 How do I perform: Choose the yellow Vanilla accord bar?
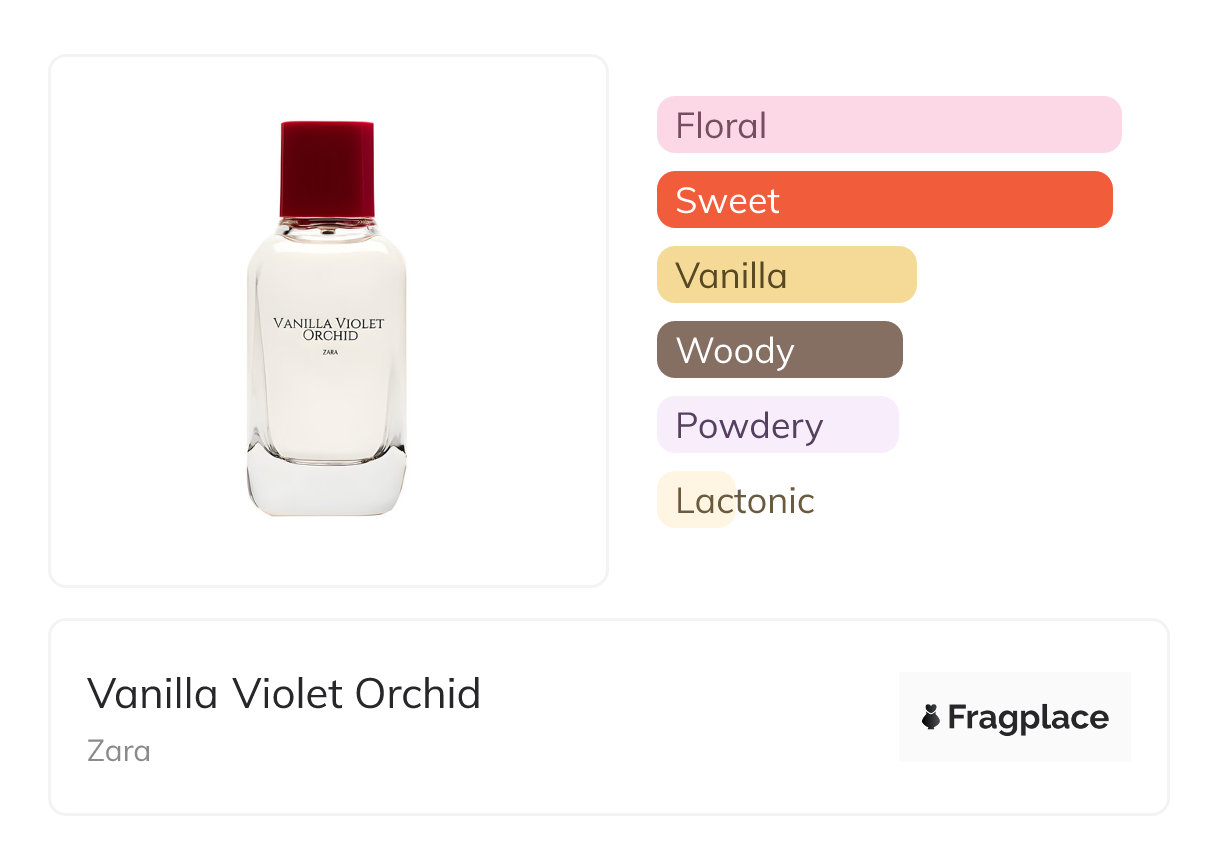pyautogui.click(x=786, y=275)
